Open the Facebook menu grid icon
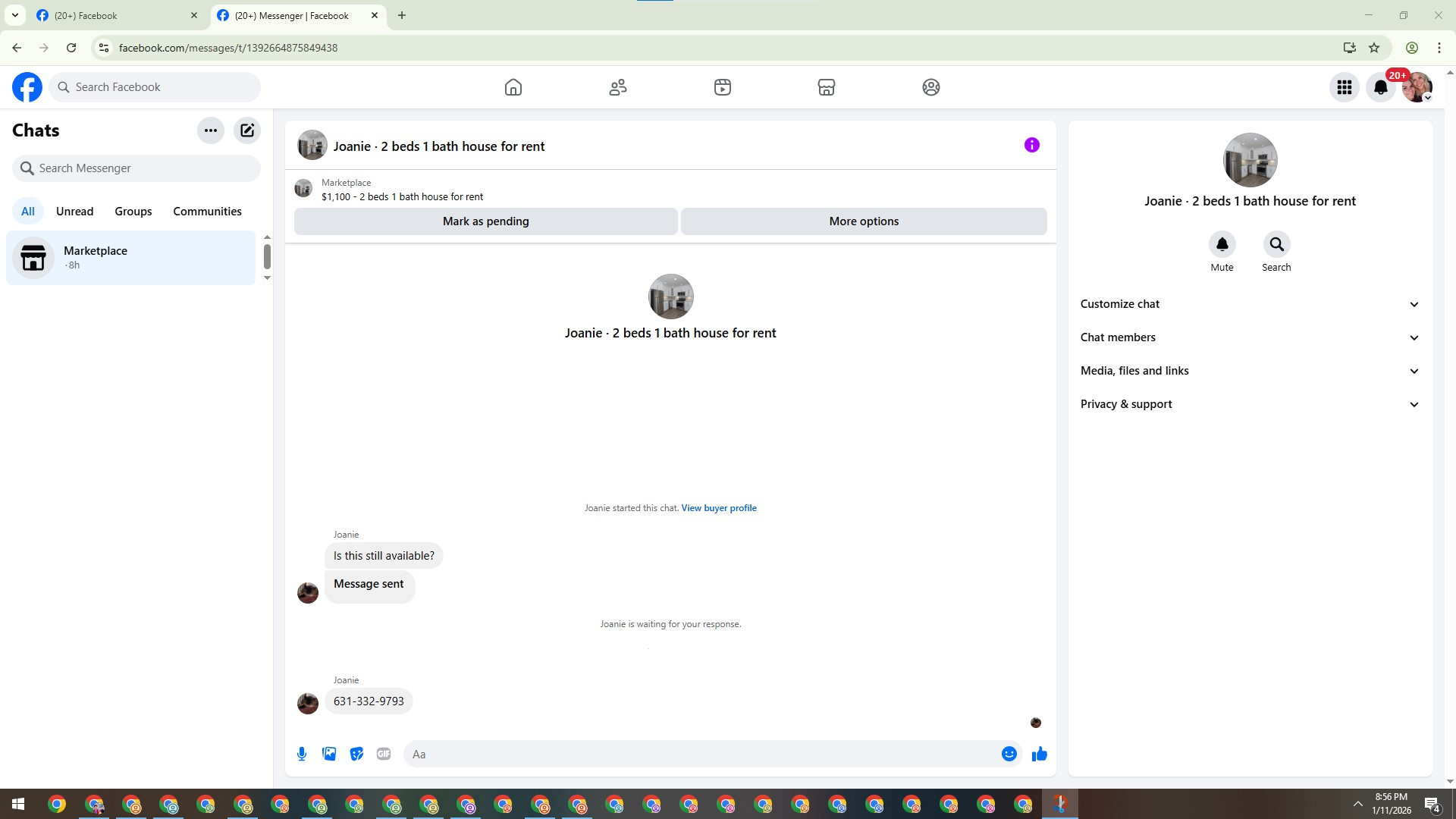Viewport: 1456px width, 819px height. pos(1345,87)
